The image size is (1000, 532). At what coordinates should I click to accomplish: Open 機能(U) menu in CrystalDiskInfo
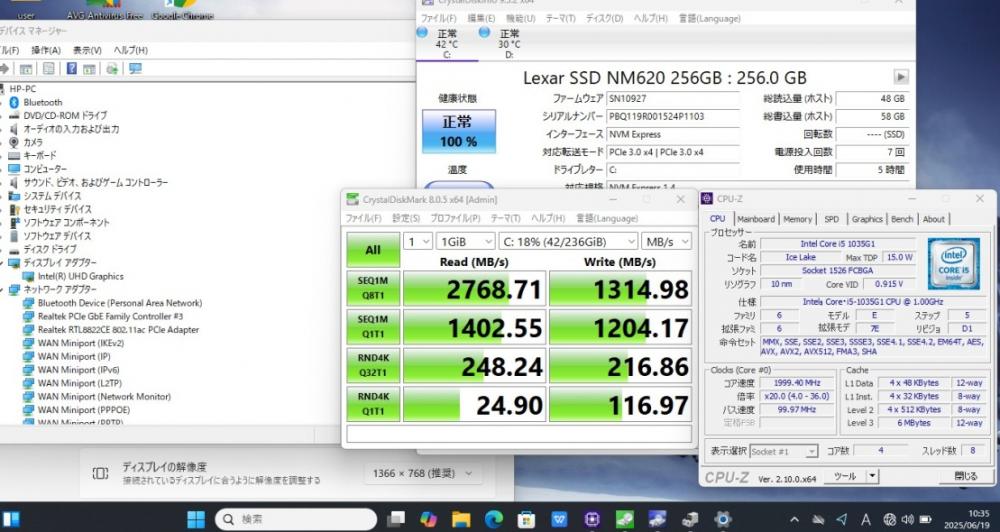click(520, 18)
